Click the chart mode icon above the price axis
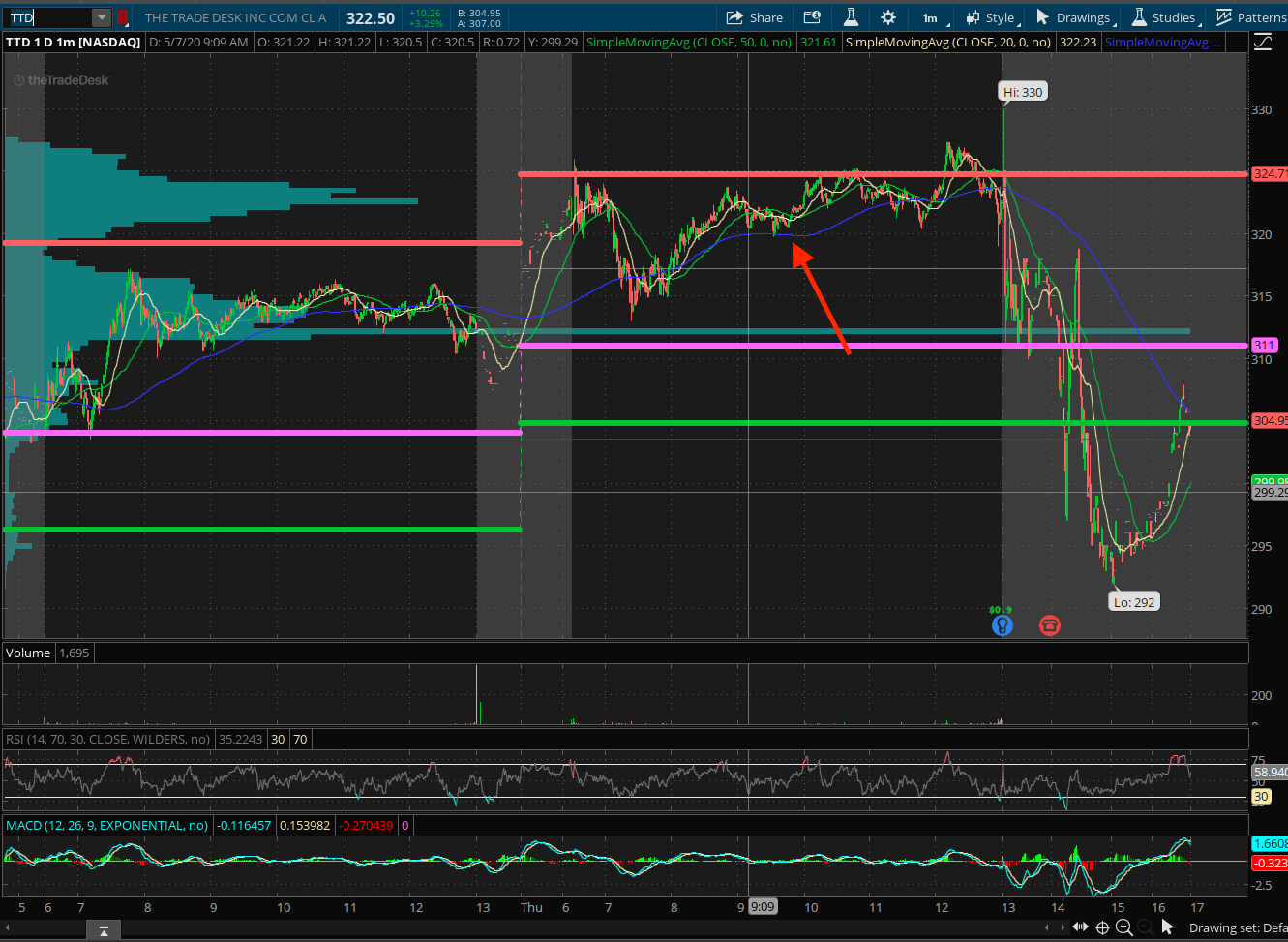 click(x=1262, y=42)
